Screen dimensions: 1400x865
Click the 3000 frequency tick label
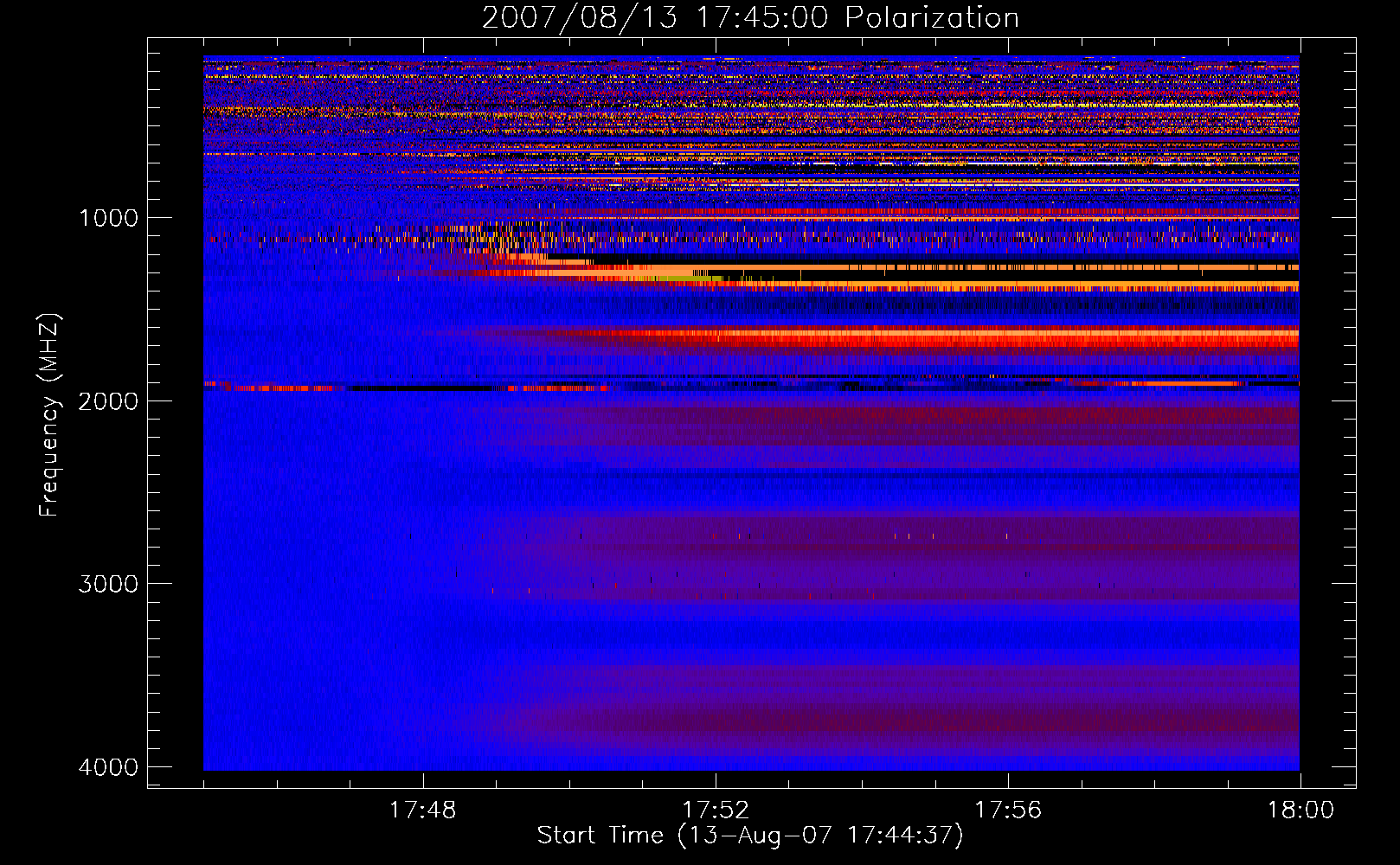[108, 584]
